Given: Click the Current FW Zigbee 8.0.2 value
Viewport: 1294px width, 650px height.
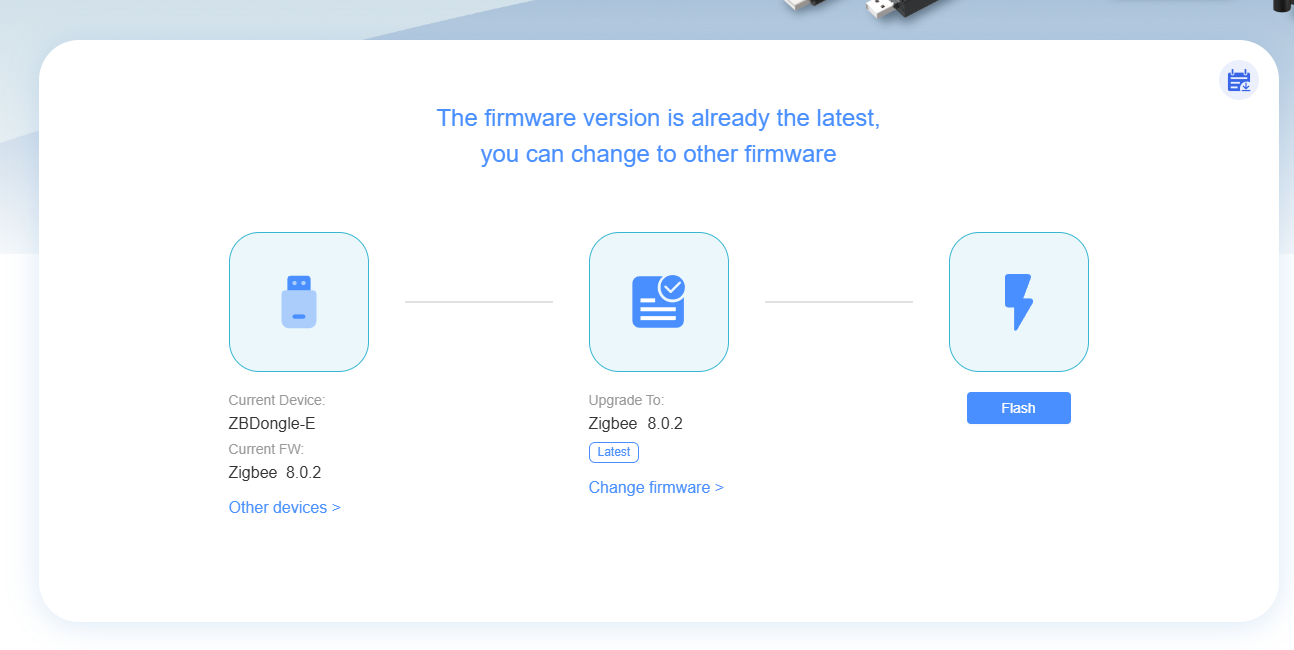Looking at the screenshot, I should pyautogui.click(x=275, y=472).
